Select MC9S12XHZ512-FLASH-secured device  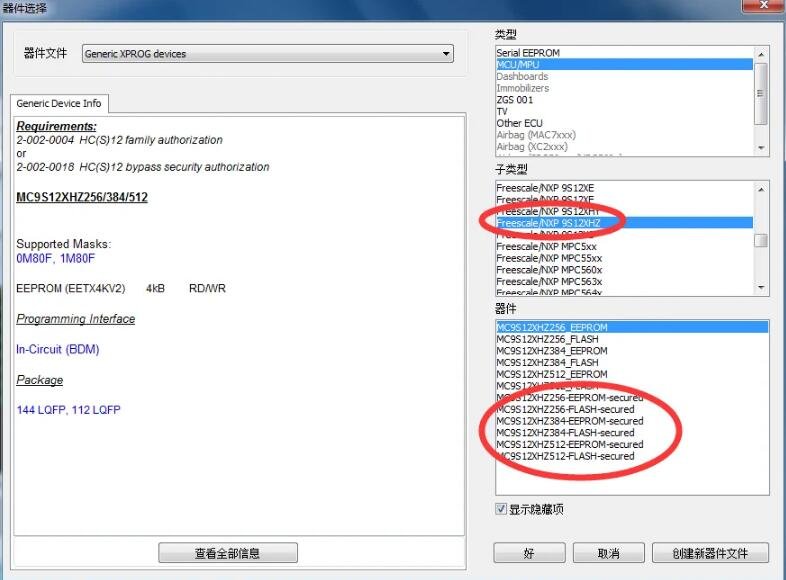coord(565,456)
